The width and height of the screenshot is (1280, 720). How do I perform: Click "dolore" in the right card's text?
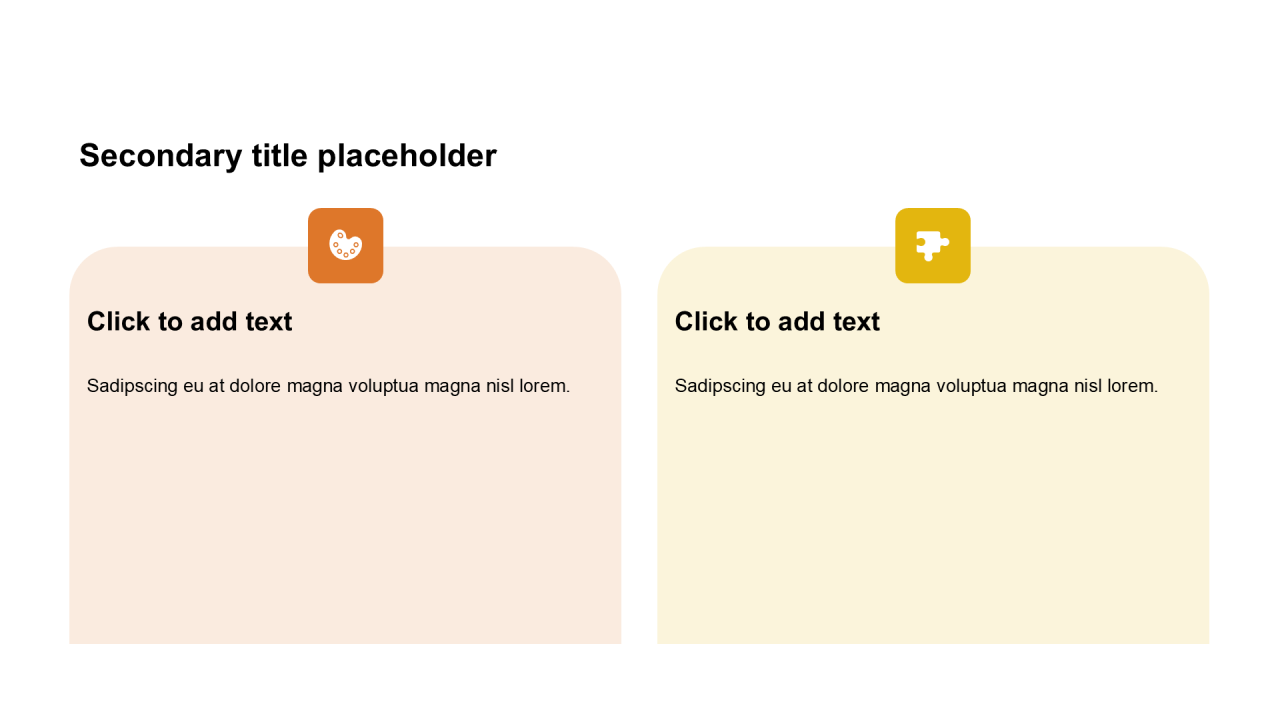pos(845,386)
